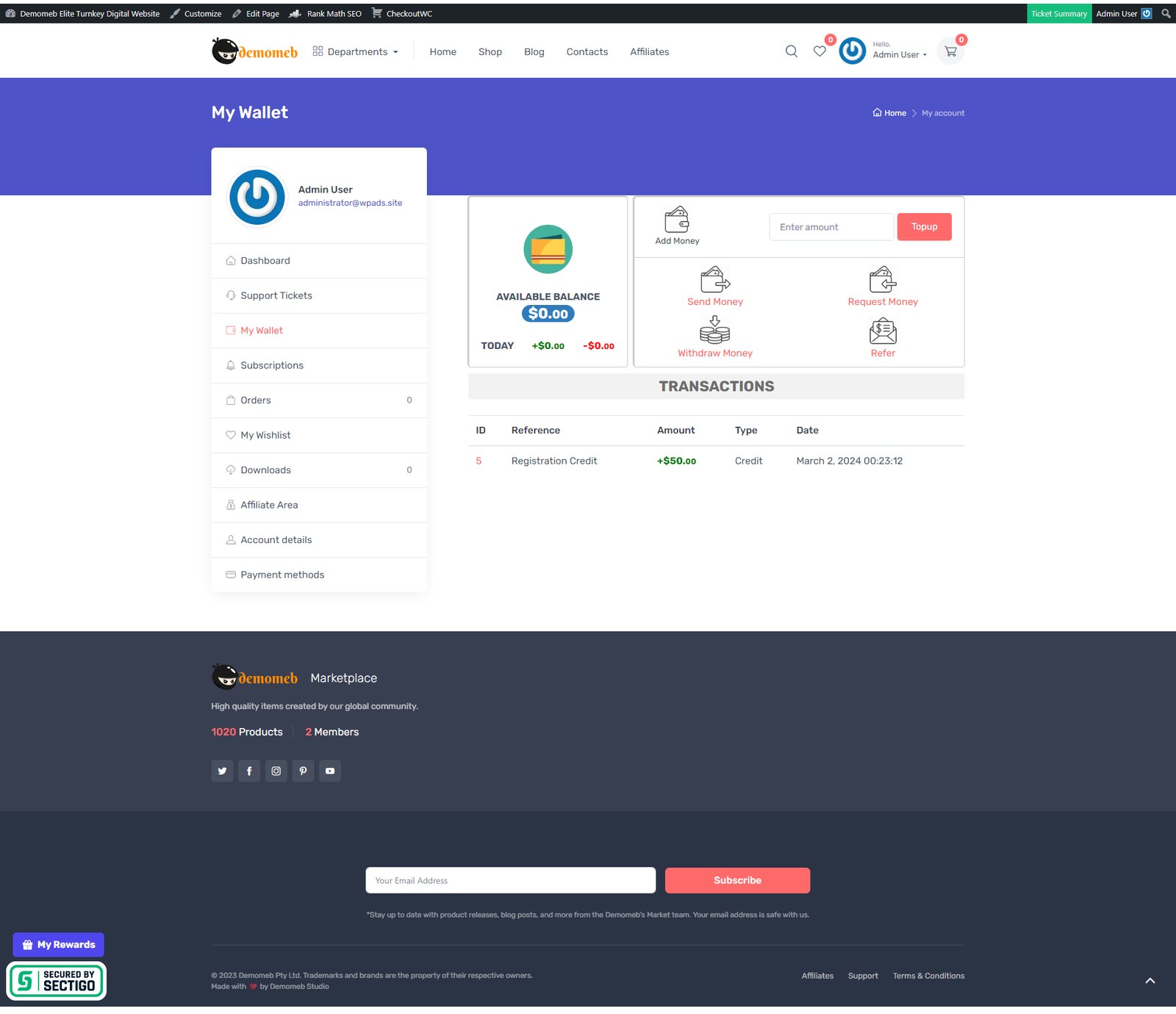Select Subscriptions in the account sidebar

coord(272,365)
